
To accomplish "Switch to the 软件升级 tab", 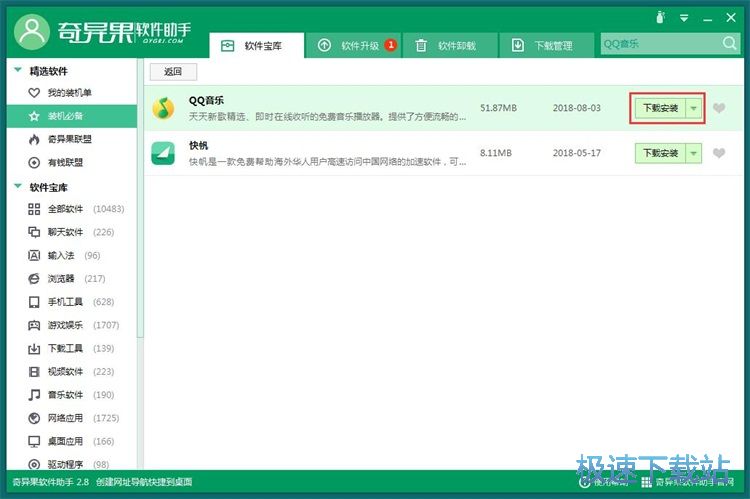I will click(x=353, y=46).
